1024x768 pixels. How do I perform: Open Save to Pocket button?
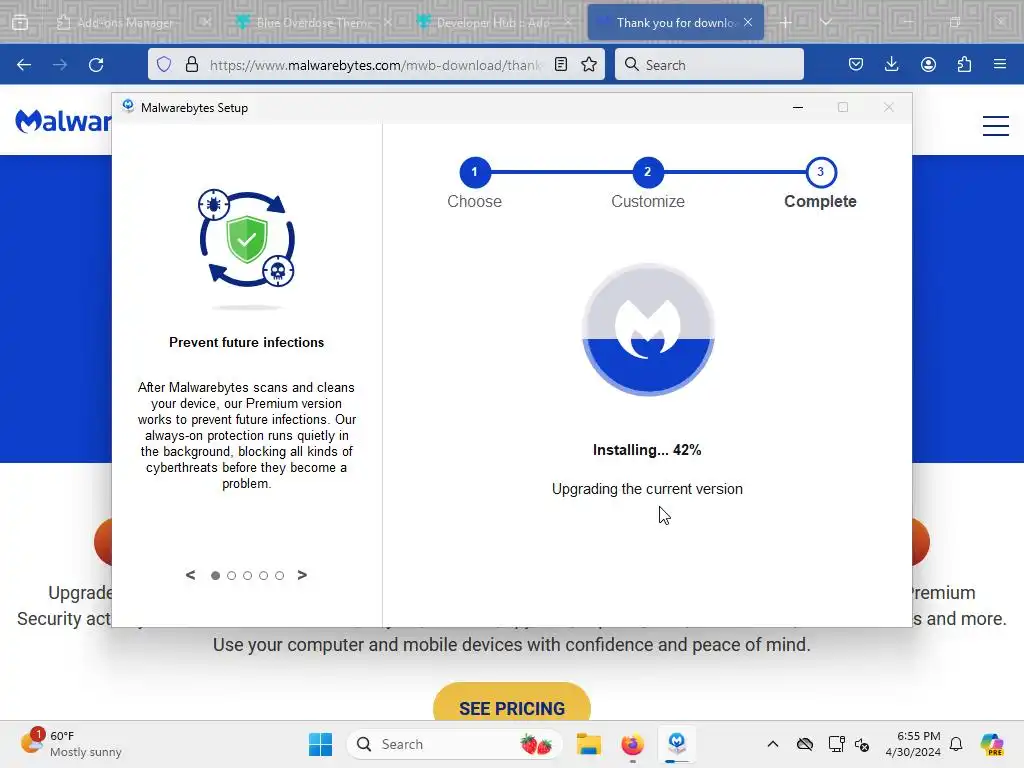[856, 65]
